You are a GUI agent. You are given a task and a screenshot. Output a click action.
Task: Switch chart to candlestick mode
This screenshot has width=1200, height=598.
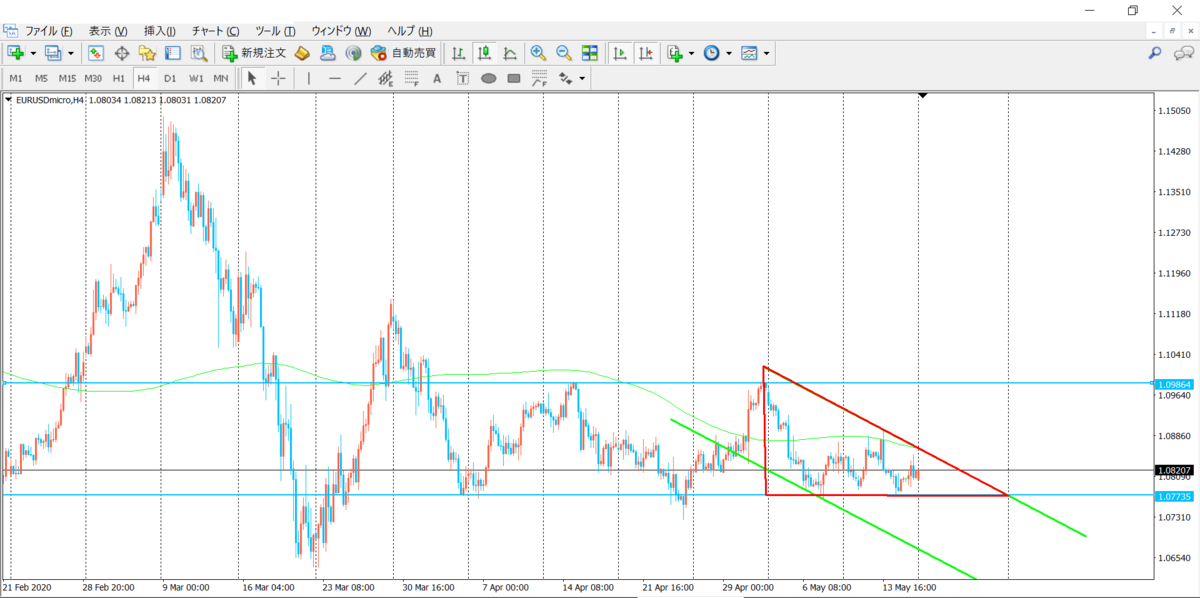click(484, 53)
